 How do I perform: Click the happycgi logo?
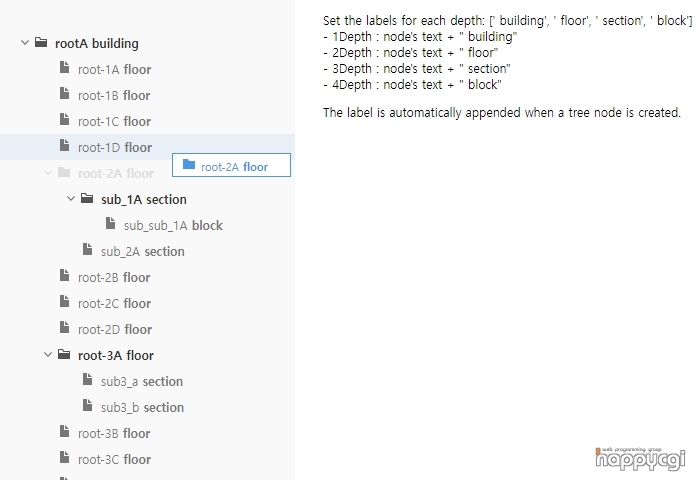pyautogui.click(x=641, y=459)
